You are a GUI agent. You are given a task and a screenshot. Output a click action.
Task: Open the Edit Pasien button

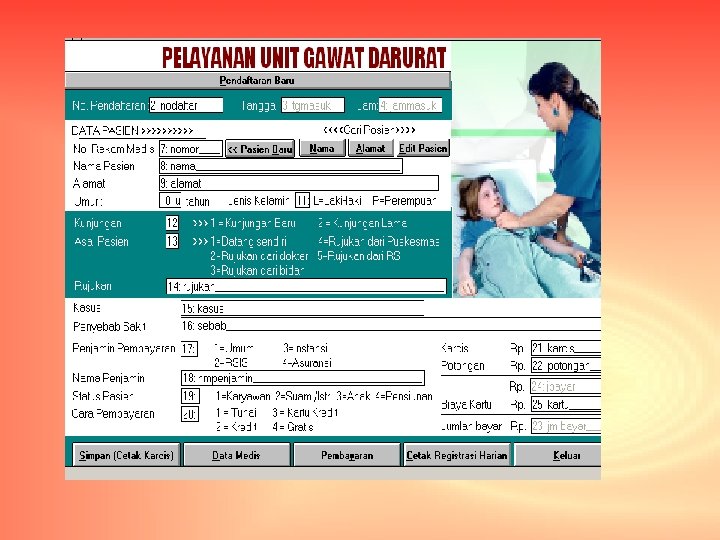coord(423,148)
